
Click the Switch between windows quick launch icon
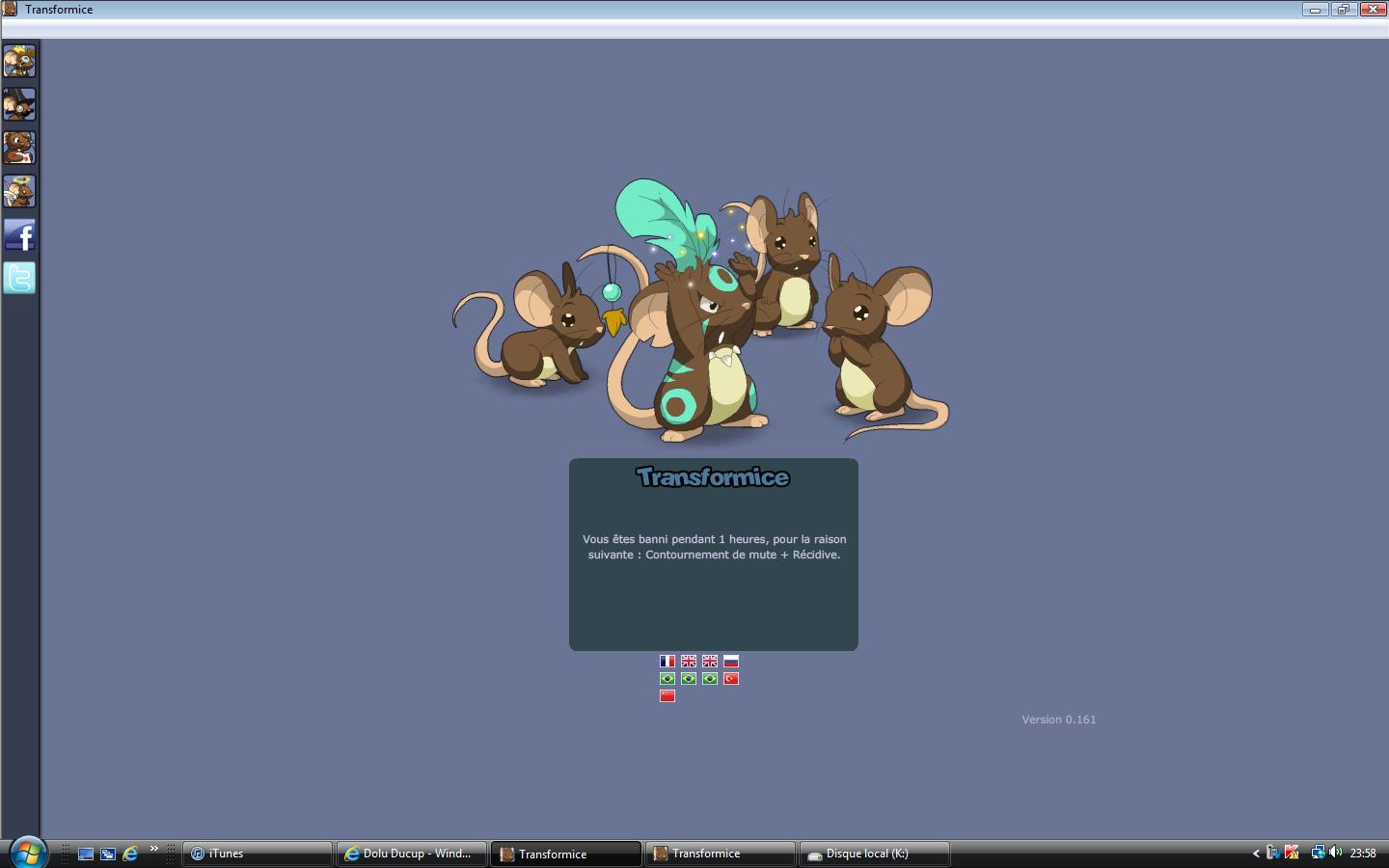coord(108,854)
